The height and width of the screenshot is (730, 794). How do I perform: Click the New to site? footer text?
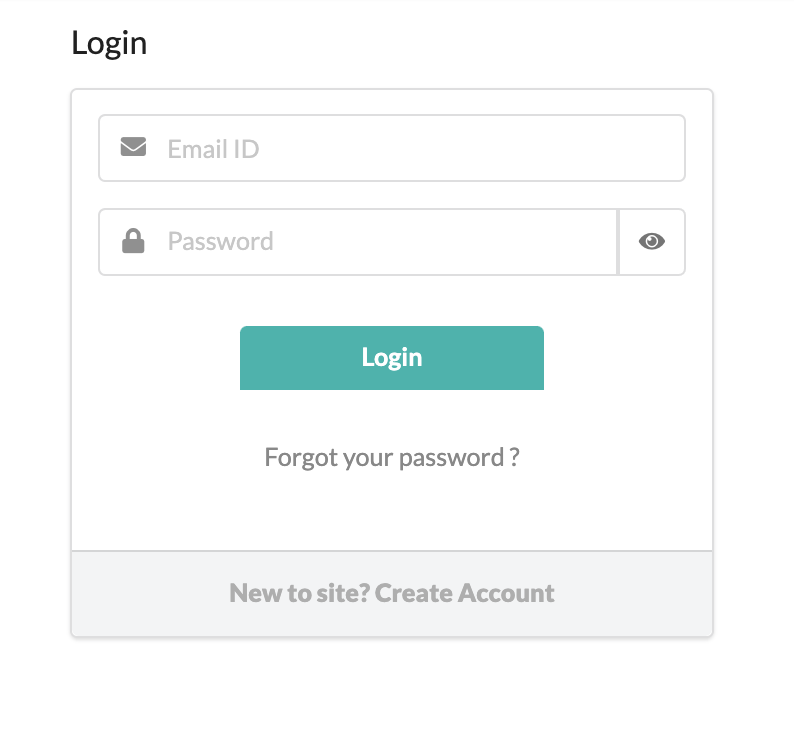300,593
